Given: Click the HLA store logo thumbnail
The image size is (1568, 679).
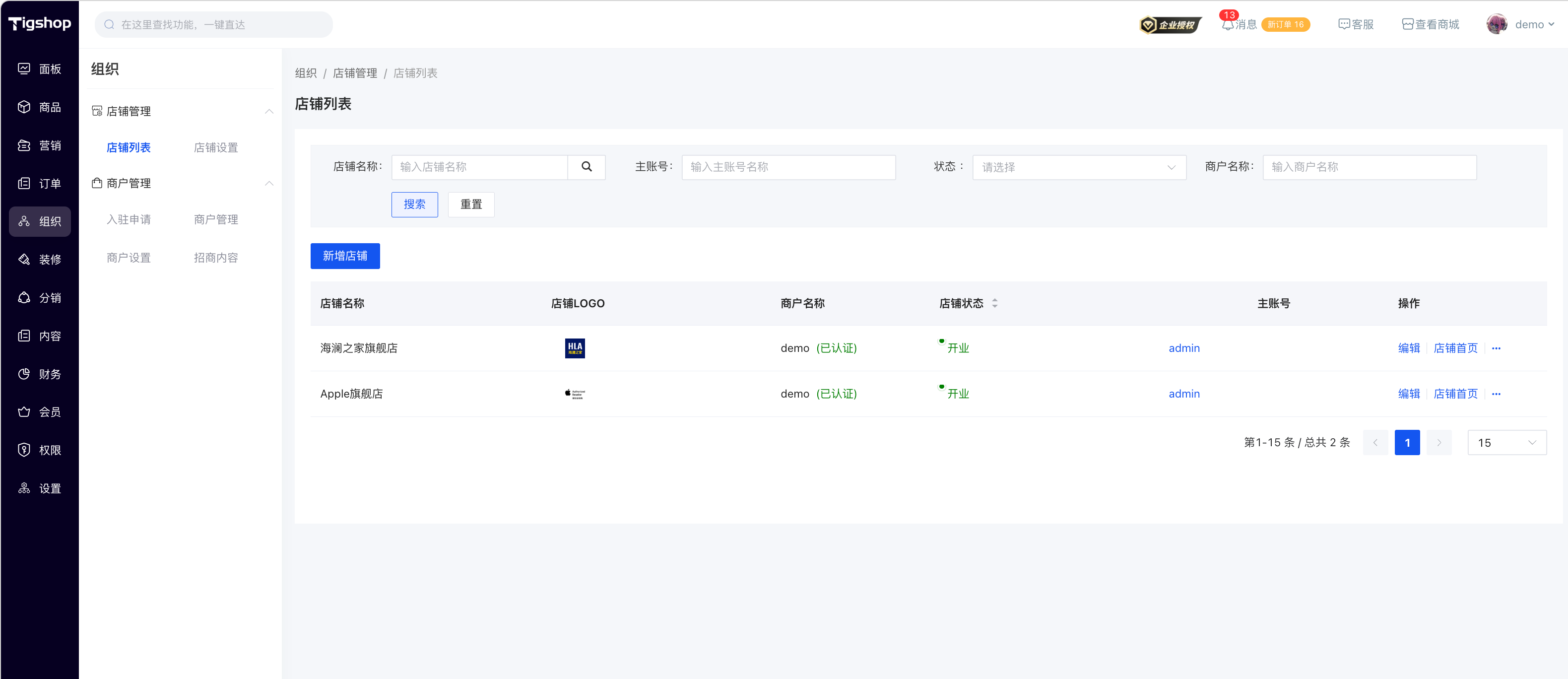Looking at the screenshot, I should click(574, 348).
